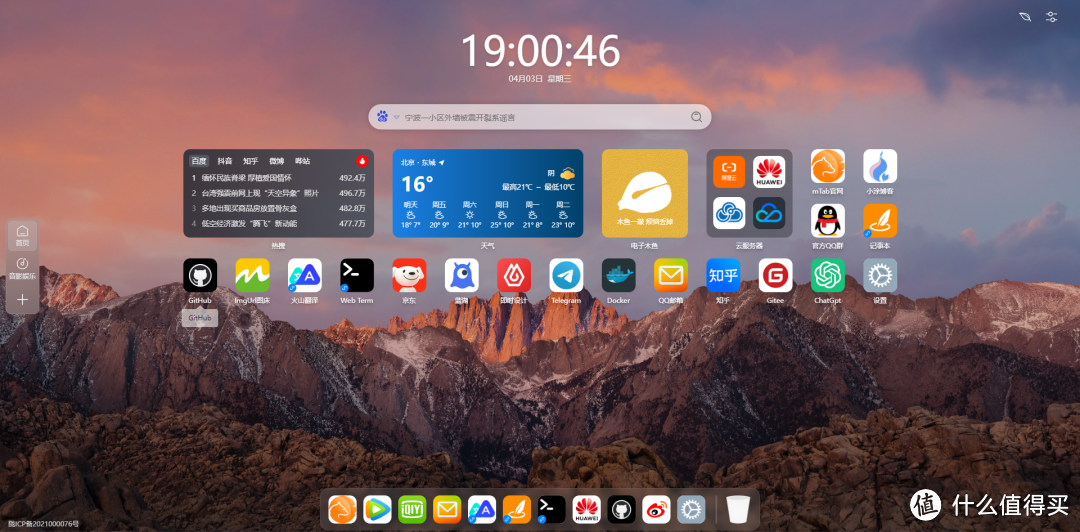
Task: Open the Gitee app icon
Action: click(x=776, y=276)
